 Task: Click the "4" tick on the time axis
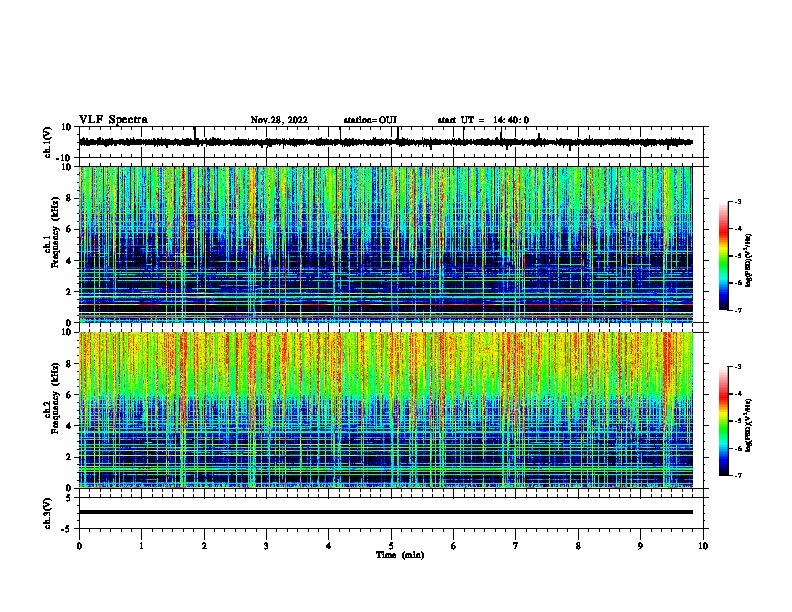pos(329,546)
